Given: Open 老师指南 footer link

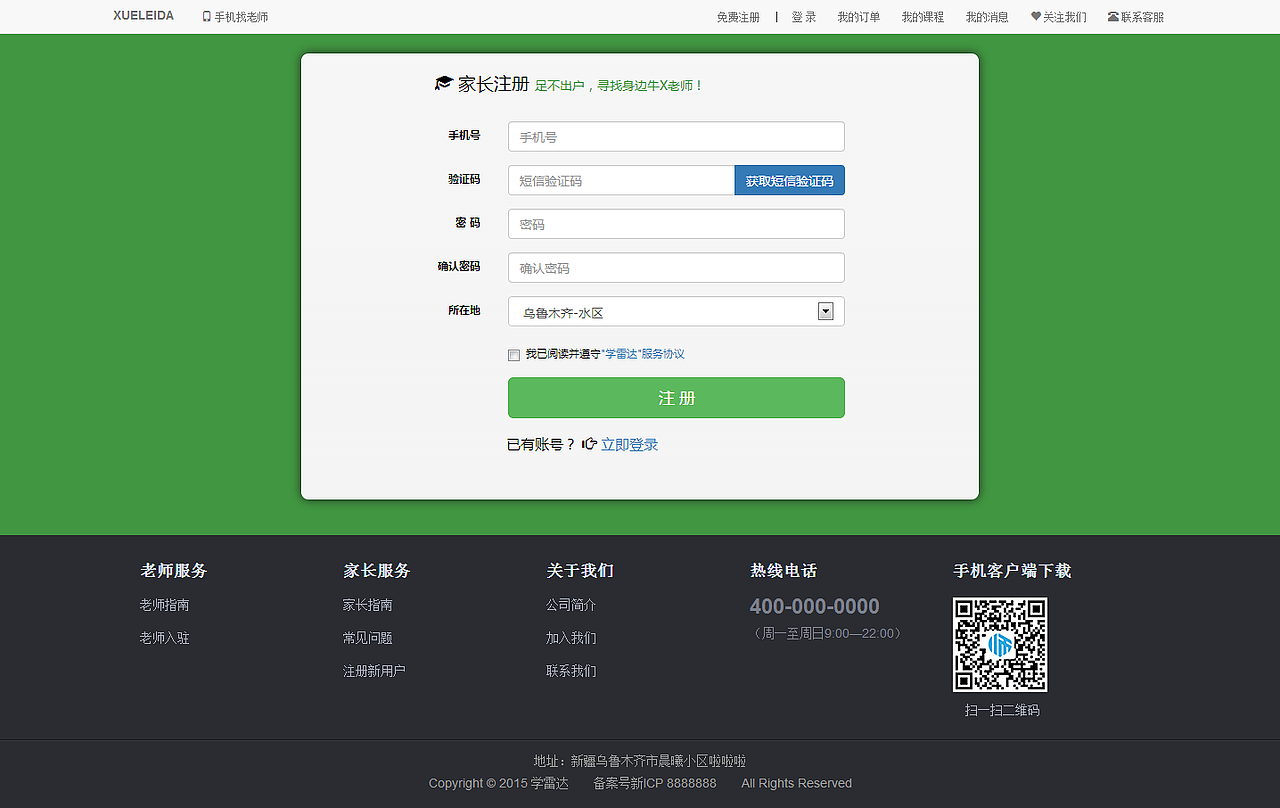Looking at the screenshot, I should [165, 605].
